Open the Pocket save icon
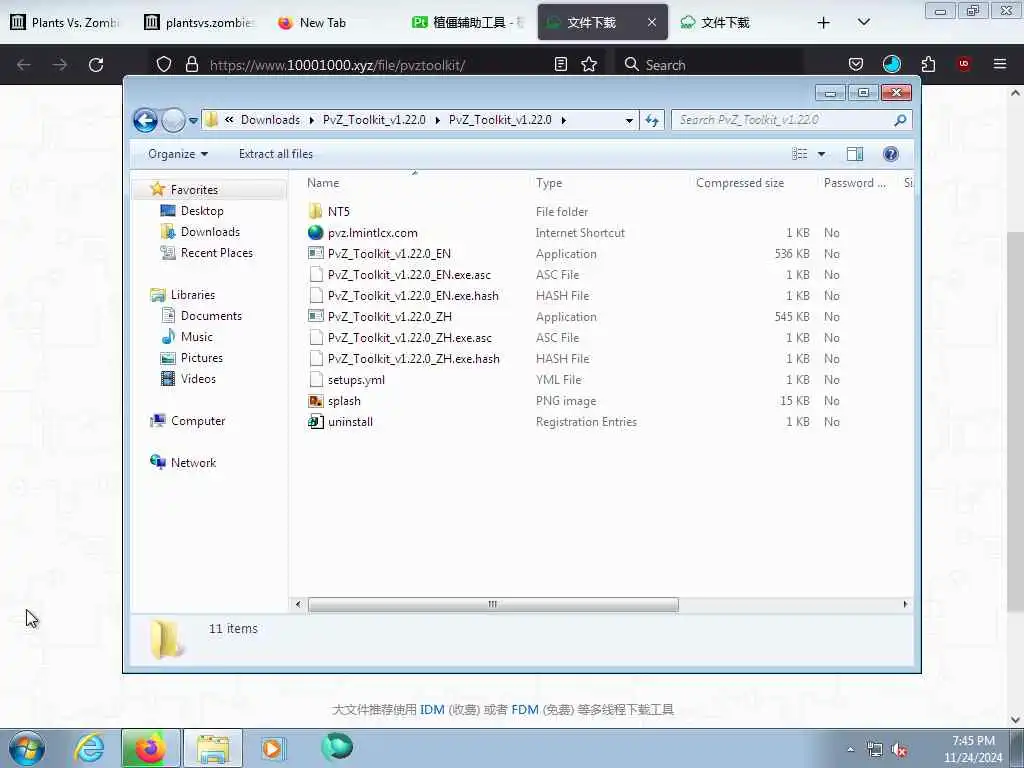Image resolution: width=1024 pixels, height=768 pixels. click(x=856, y=64)
